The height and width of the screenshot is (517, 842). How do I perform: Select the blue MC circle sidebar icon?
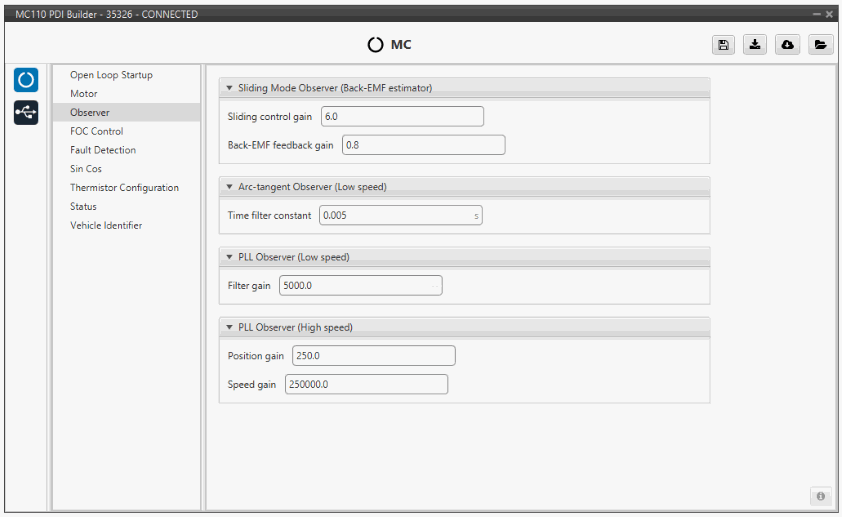click(x=26, y=80)
